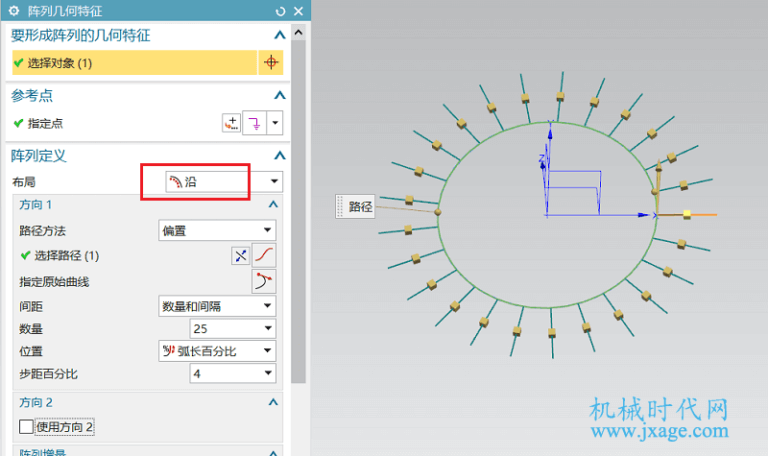Click the yellow square drag handle on the orange line
Viewport: 768px width, 456px height.
click(687, 215)
